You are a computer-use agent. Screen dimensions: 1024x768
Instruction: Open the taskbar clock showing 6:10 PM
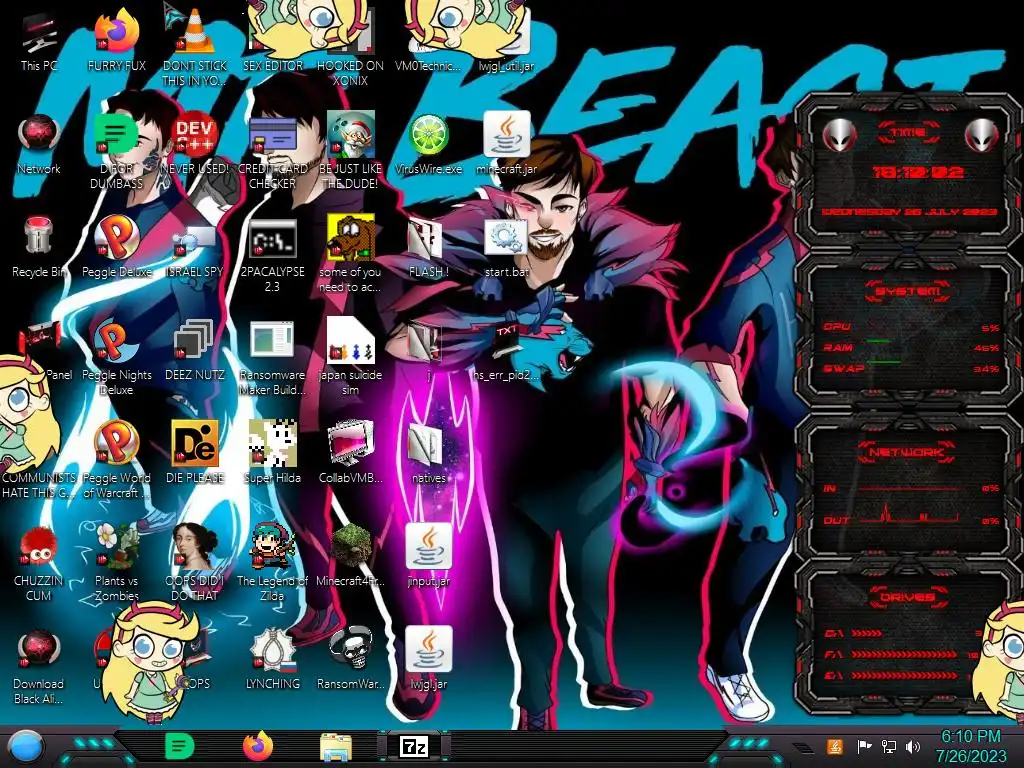971,746
